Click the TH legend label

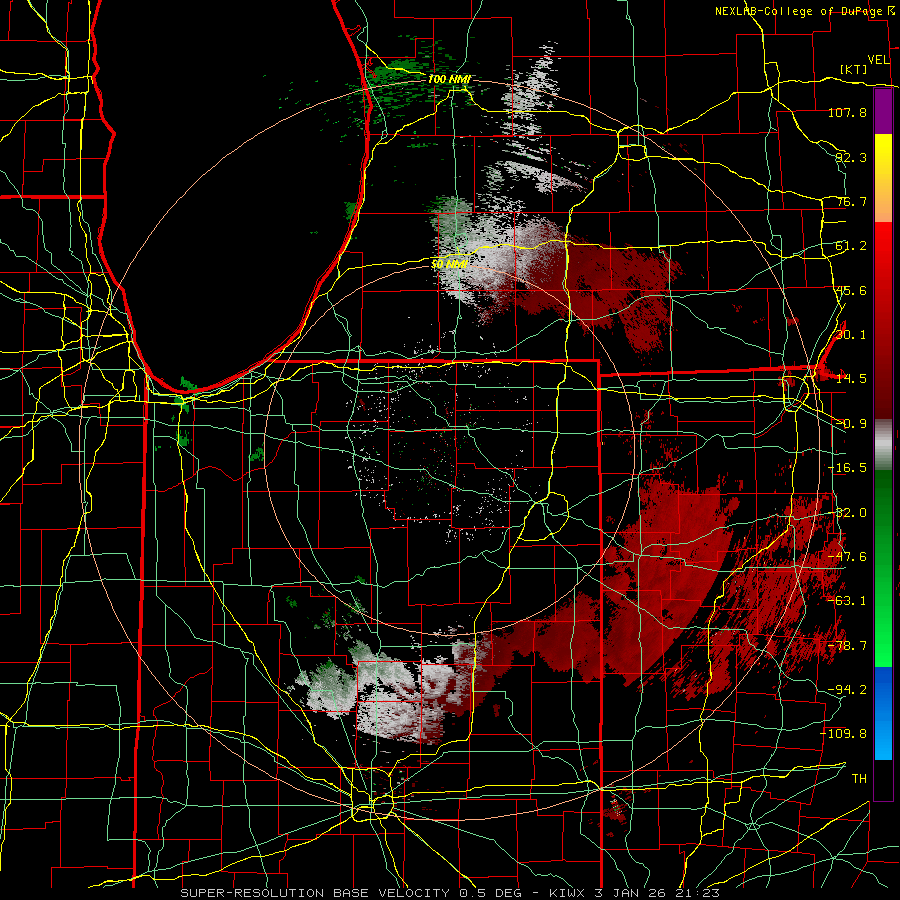[859, 779]
